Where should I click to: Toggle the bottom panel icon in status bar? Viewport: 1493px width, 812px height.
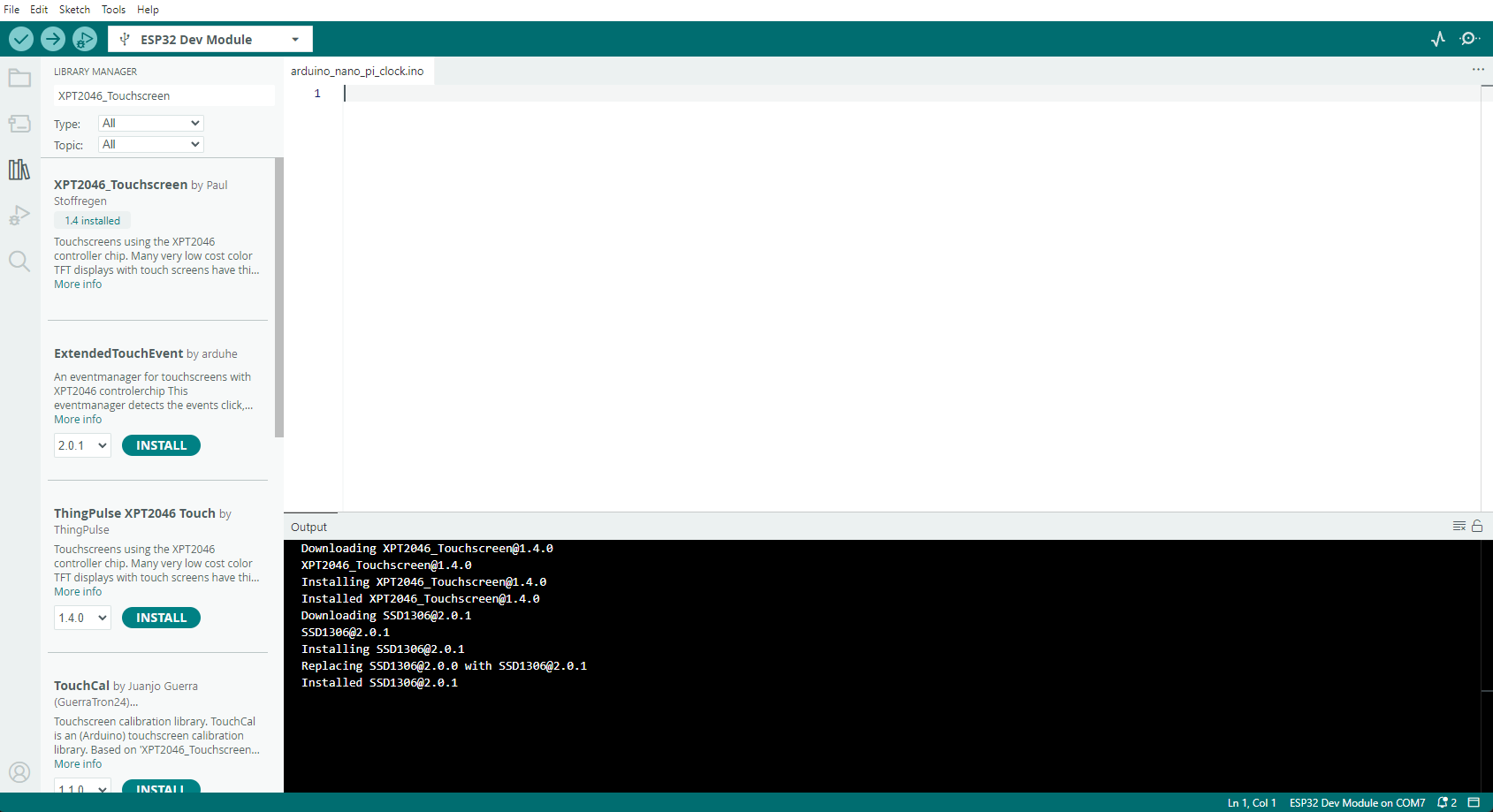pyautogui.click(x=1474, y=802)
